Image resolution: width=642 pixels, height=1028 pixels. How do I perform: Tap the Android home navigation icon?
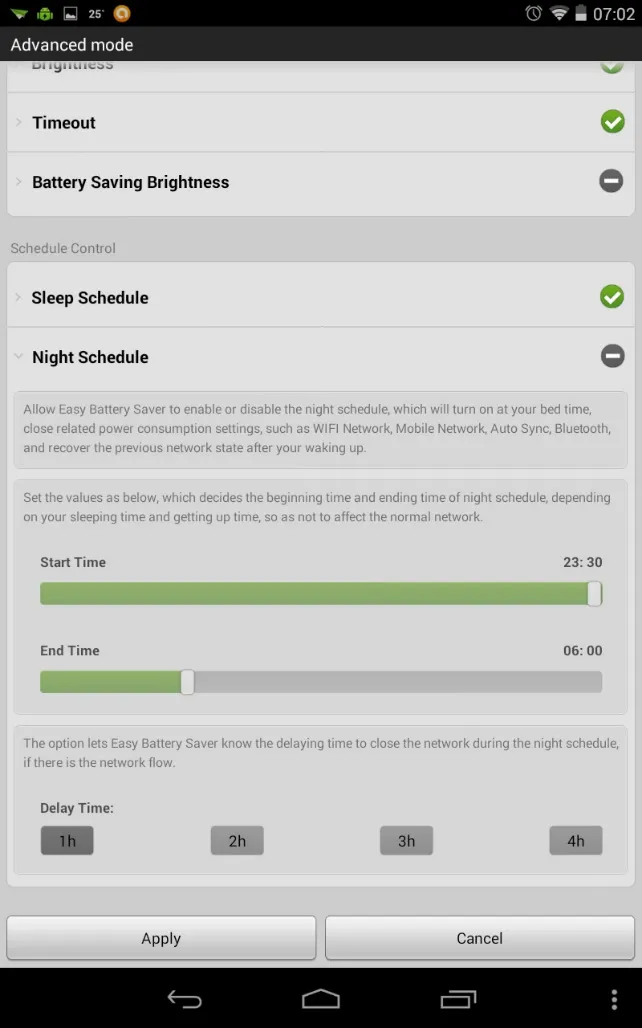coord(321,999)
